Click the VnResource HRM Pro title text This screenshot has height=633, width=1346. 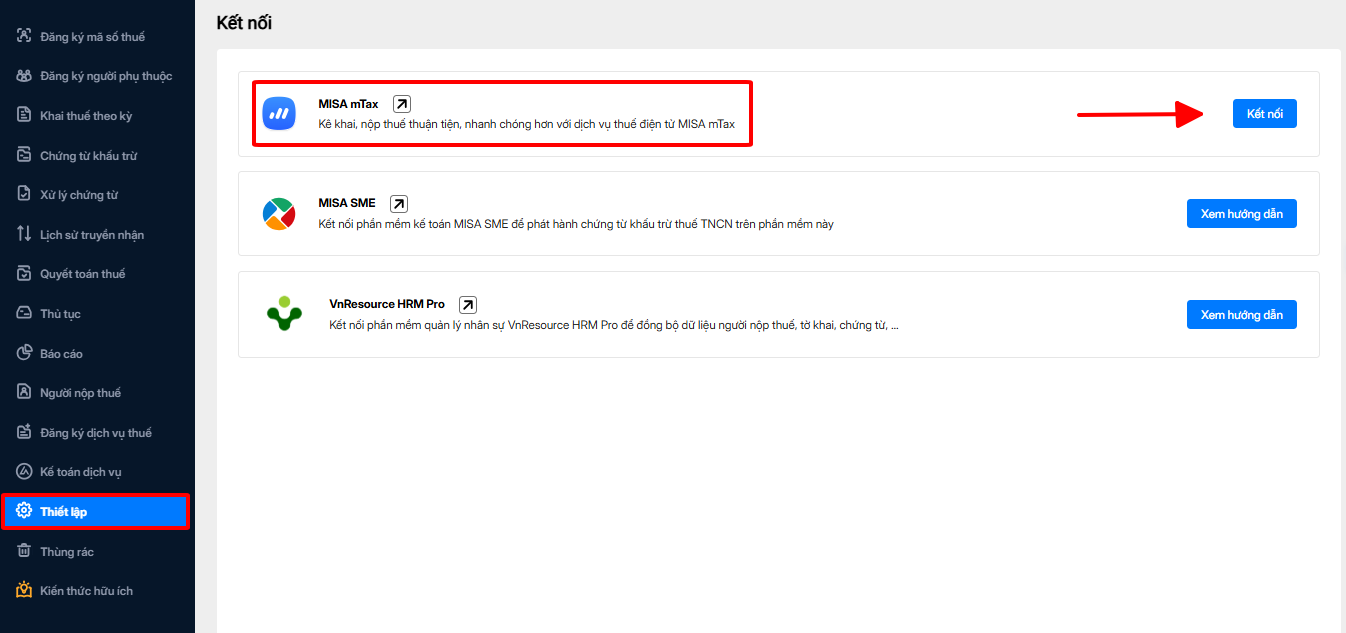click(x=387, y=304)
